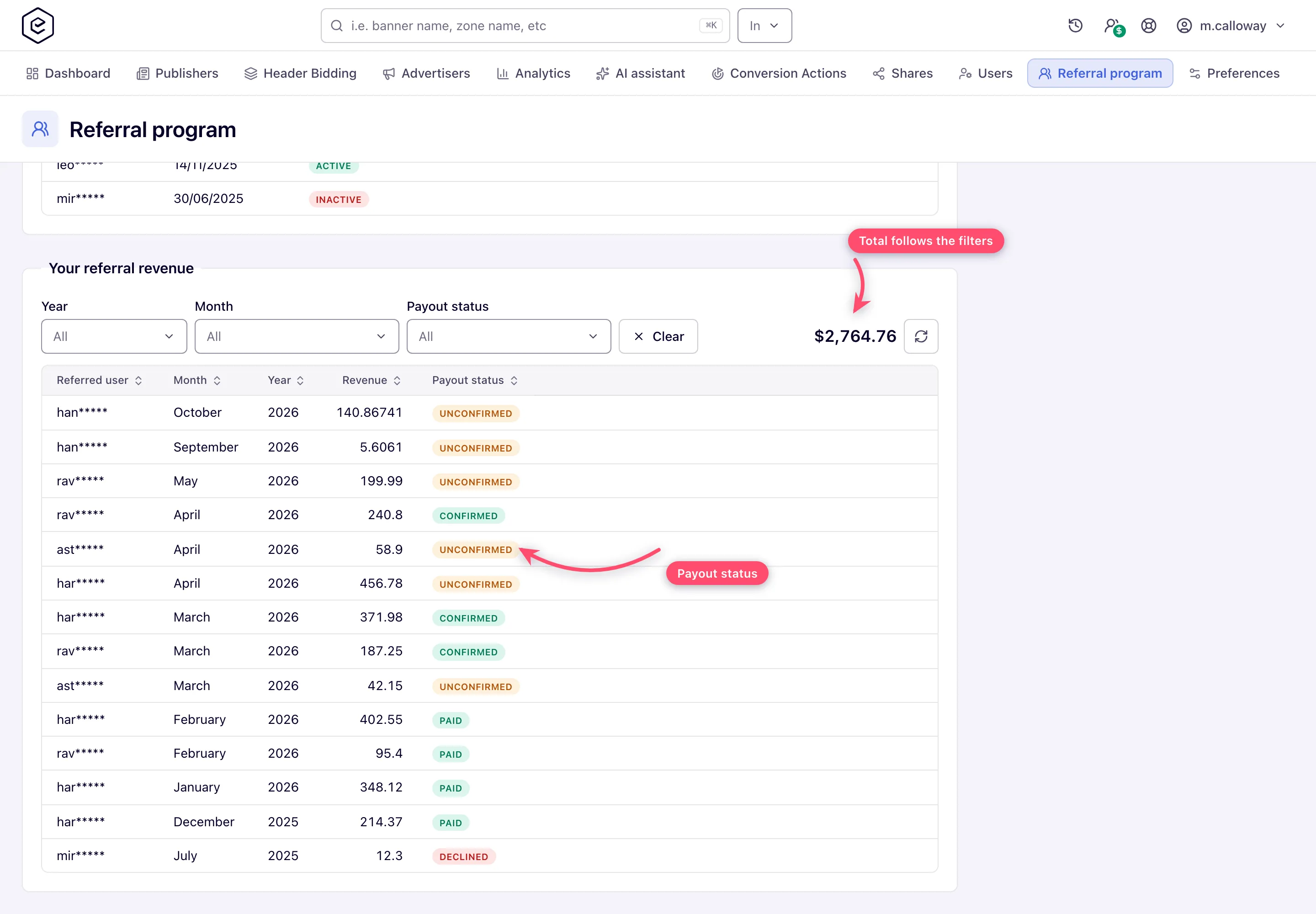Viewport: 1316px width, 914px height.
Task: Focus the banner name search field
Action: pyautogui.click(x=525, y=26)
